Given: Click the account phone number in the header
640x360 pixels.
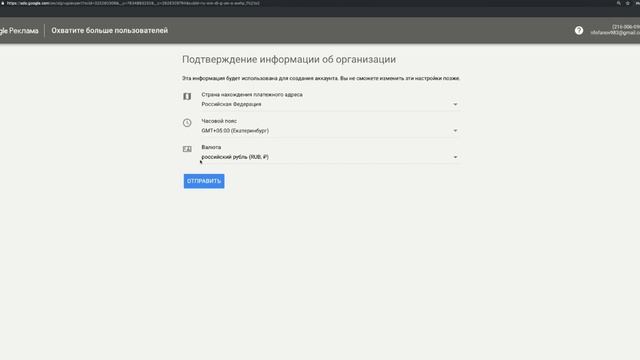Looking at the screenshot, I should click(626, 27).
